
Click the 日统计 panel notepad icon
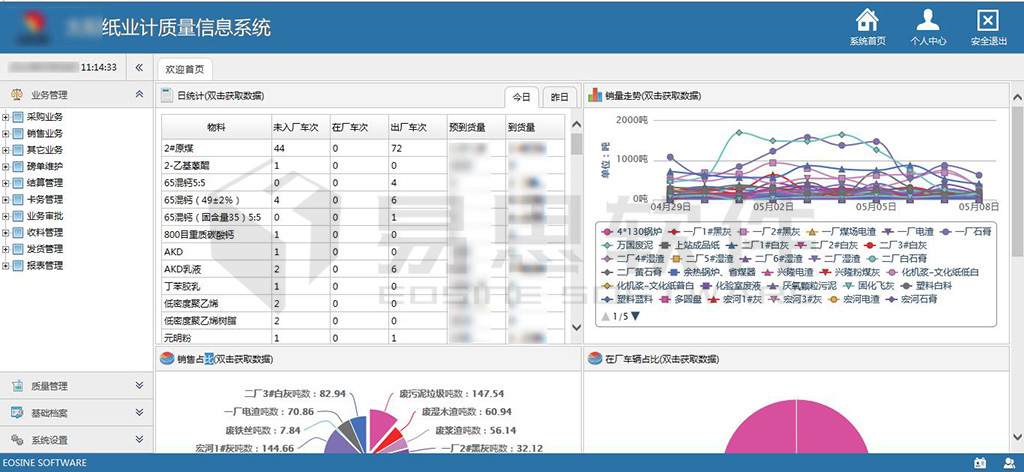pyautogui.click(x=168, y=96)
